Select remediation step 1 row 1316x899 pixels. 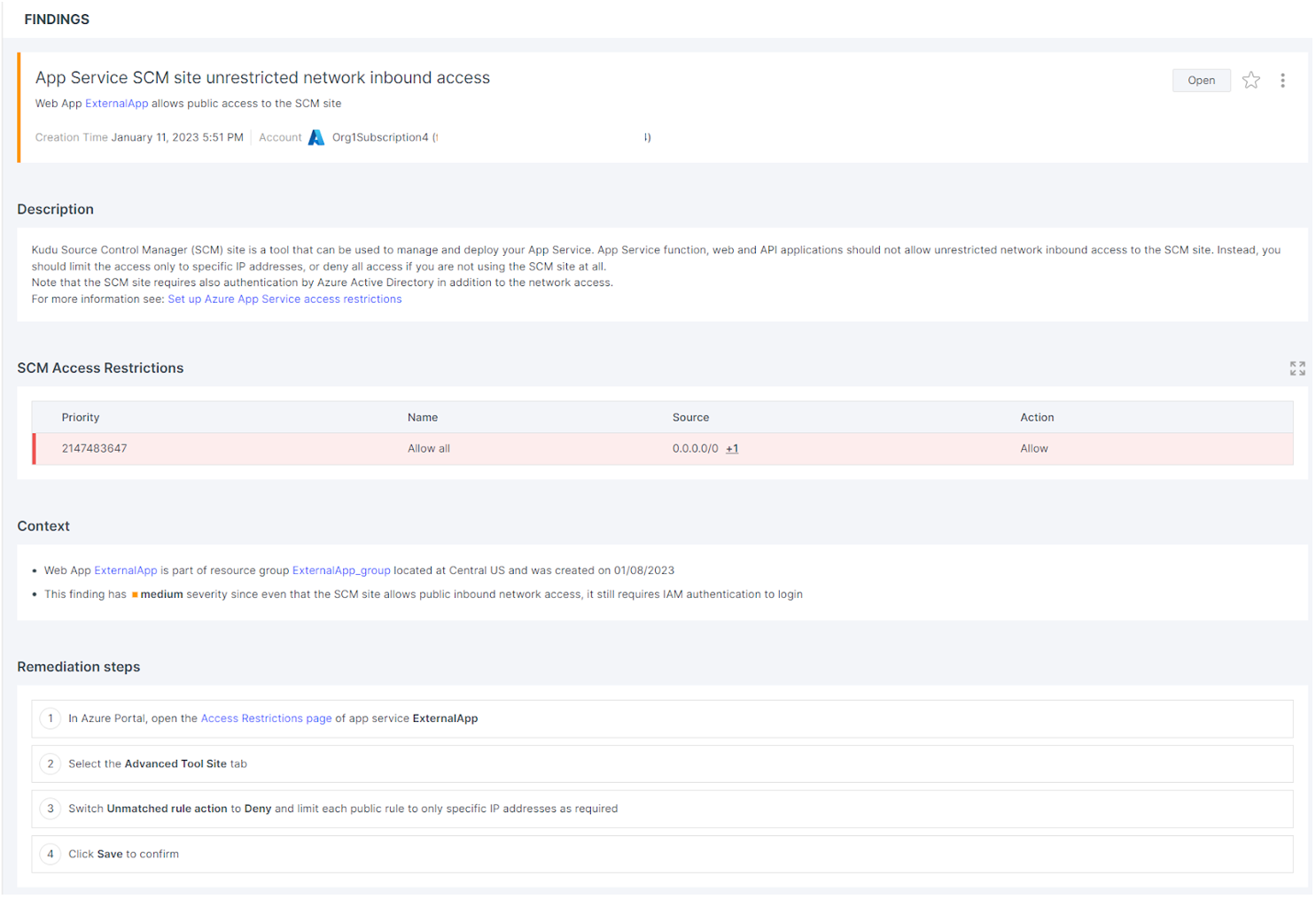[662, 718]
